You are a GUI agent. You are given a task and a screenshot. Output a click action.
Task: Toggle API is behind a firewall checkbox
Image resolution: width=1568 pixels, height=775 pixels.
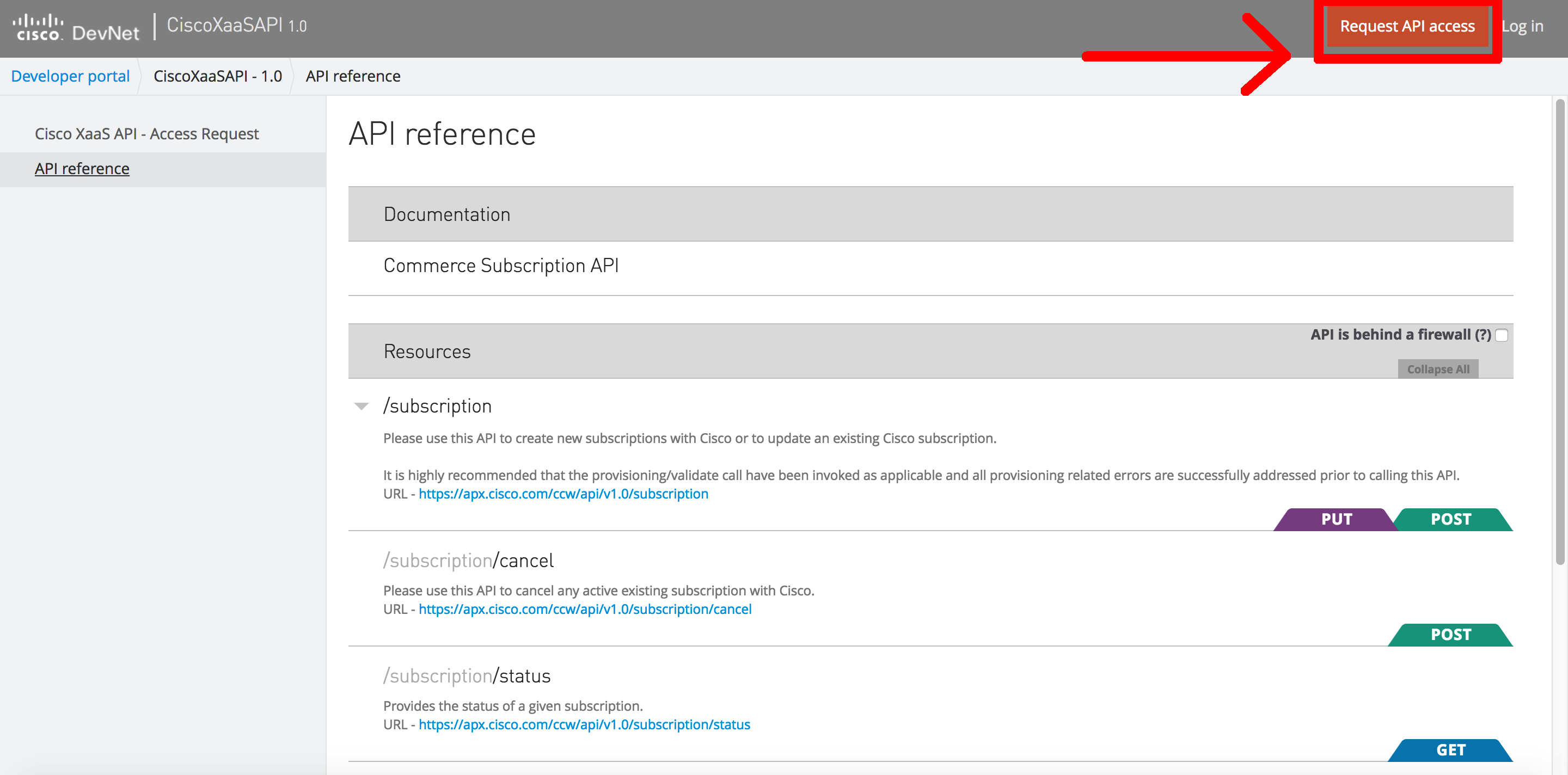(1501, 335)
